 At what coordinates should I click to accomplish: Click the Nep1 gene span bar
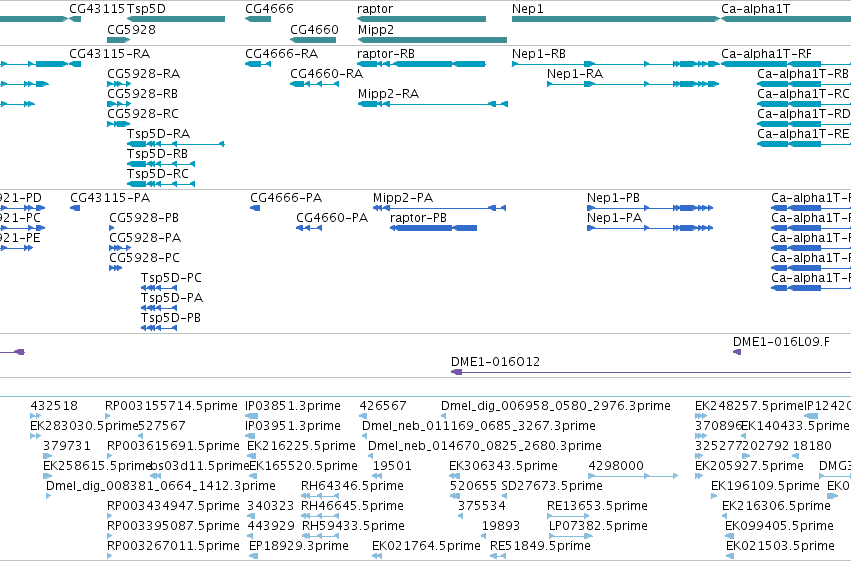pyautogui.click(x=615, y=19)
